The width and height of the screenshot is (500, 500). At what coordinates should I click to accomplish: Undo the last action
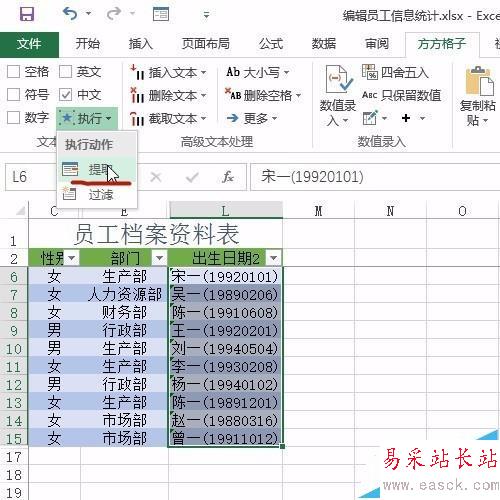[70, 14]
